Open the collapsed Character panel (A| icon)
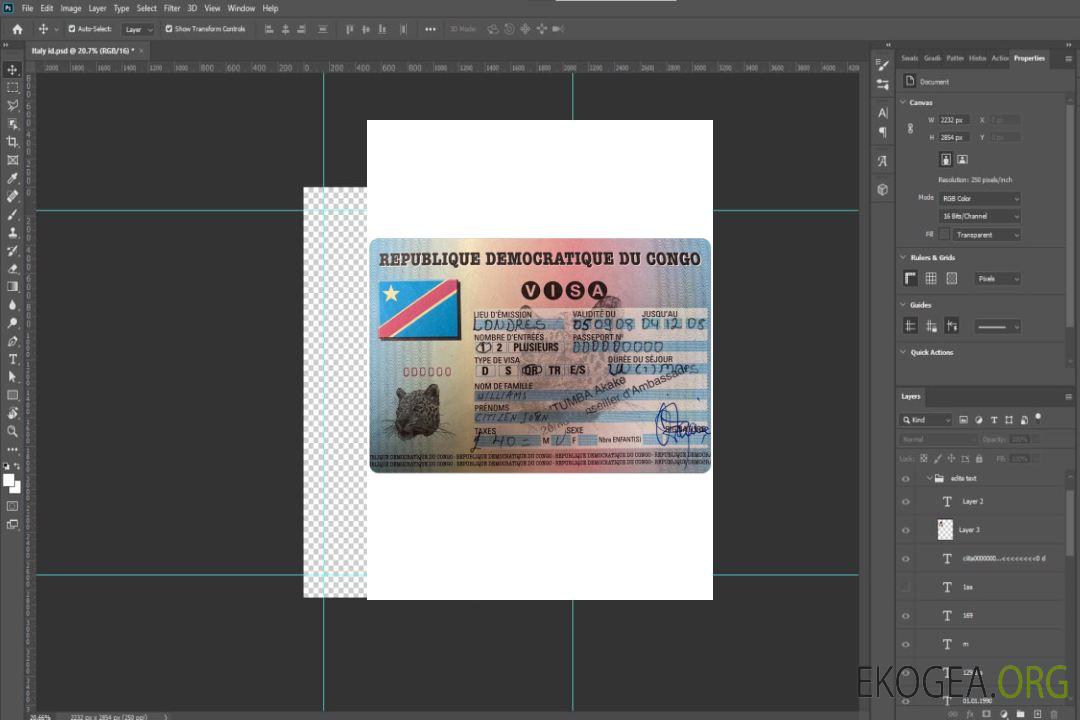This screenshot has width=1080, height=720. (x=883, y=112)
